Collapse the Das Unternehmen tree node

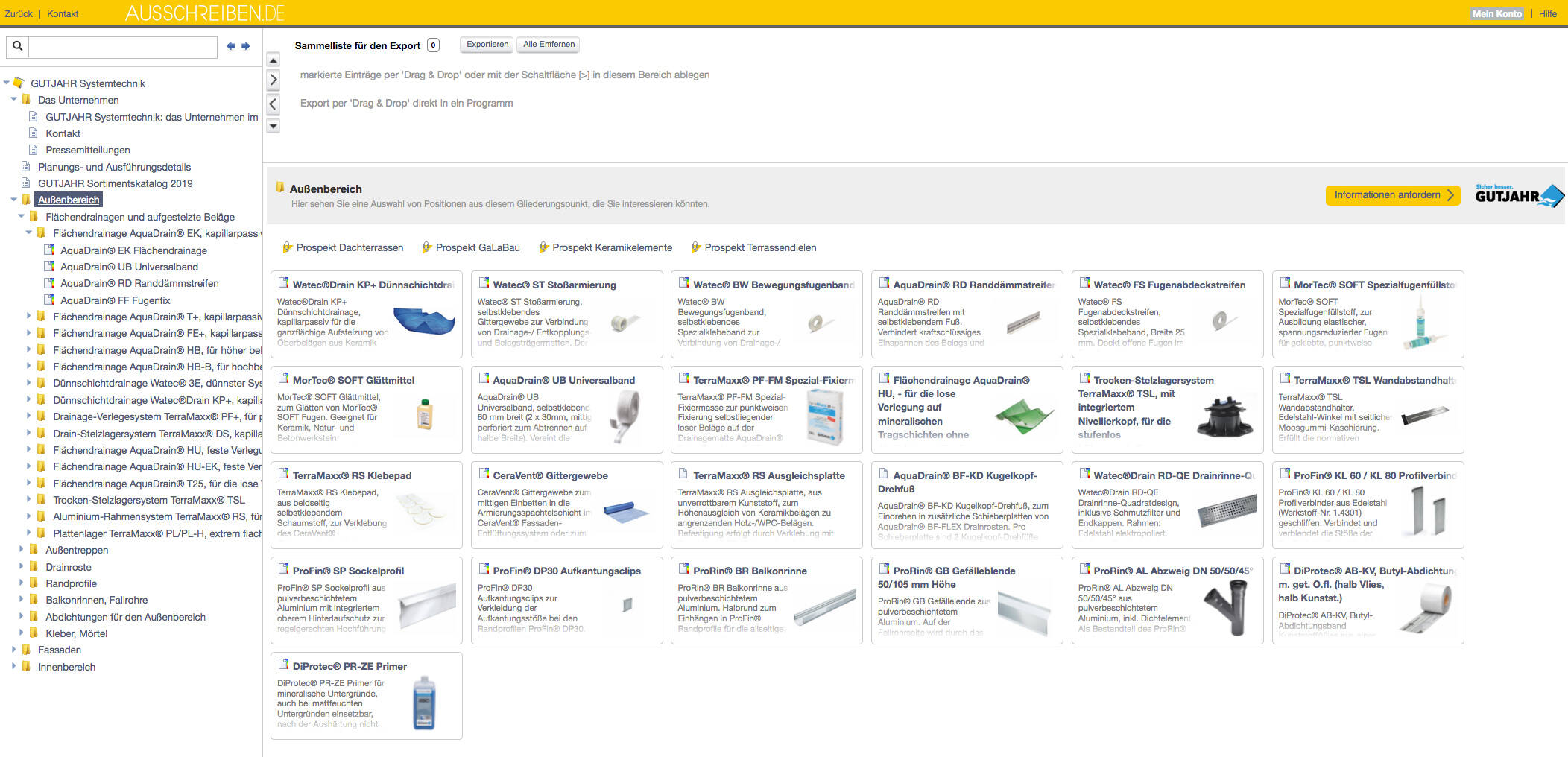coord(13,99)
